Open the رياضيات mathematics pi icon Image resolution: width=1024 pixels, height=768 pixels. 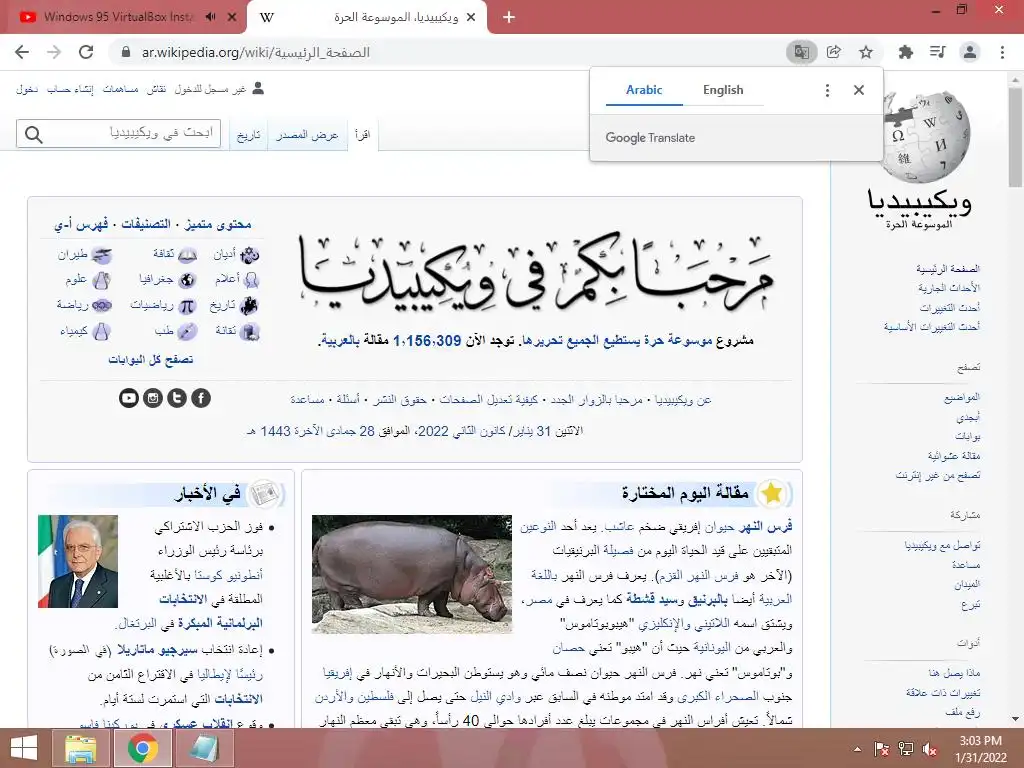pos(187,306)
